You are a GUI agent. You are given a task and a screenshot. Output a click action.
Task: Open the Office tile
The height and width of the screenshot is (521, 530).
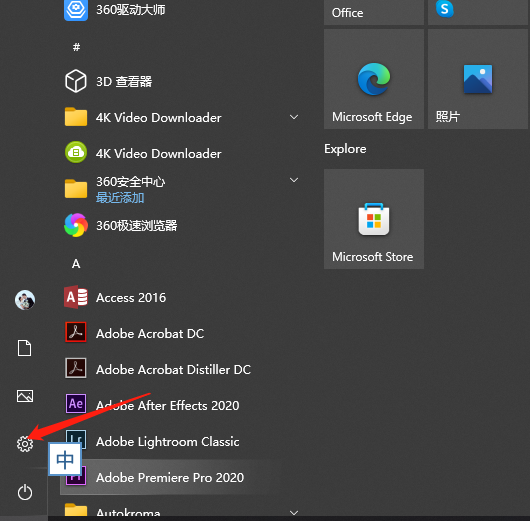[x=374, y=12]
